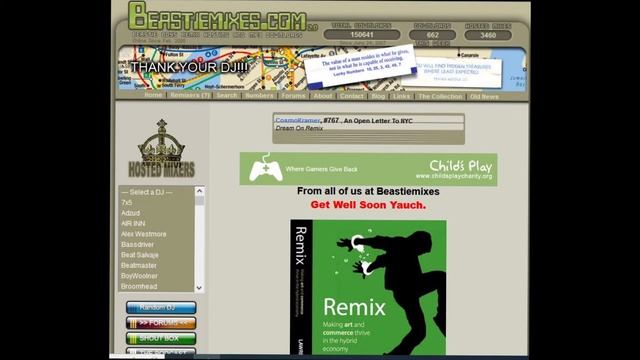Open the Remixers menu item
Viewport: 640px width, 360px height.
tap(190, 95)
